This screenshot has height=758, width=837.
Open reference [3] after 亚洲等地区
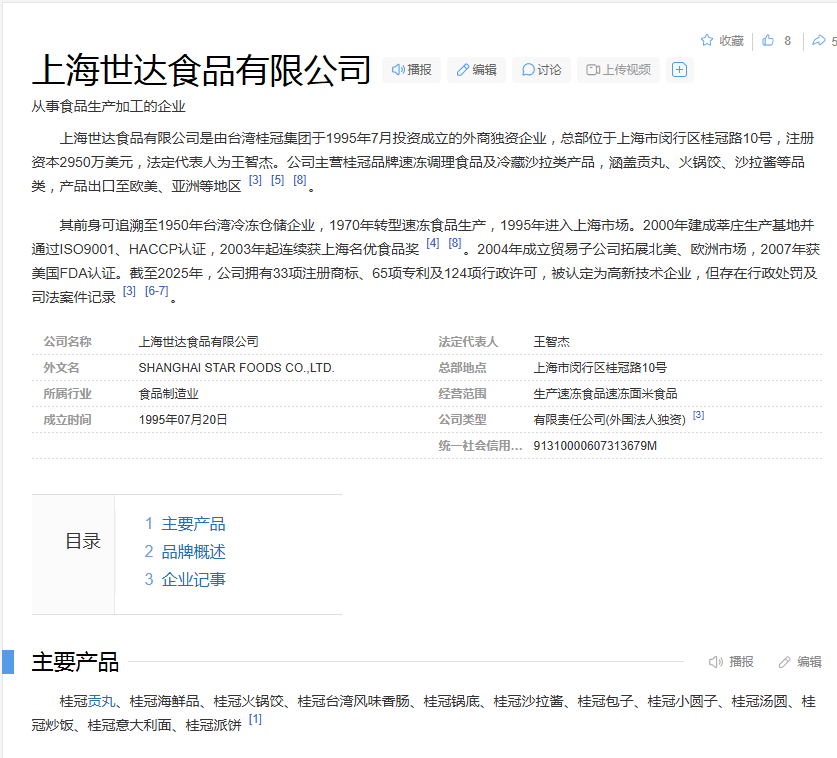255,180
